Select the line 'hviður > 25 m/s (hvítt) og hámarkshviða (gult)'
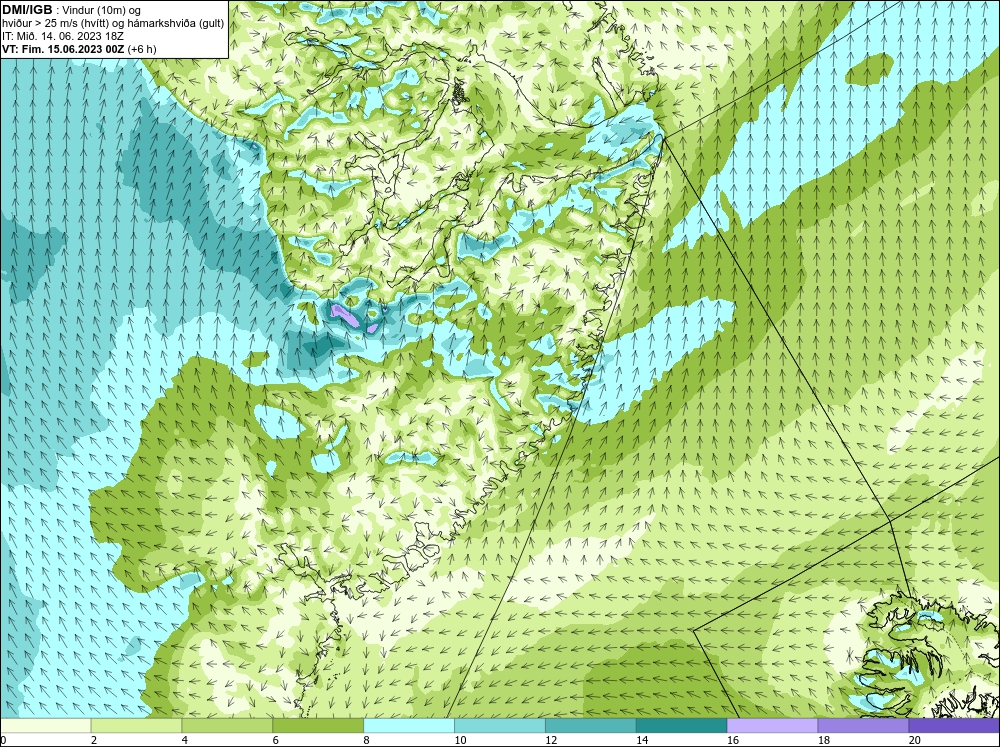This screenshot has width=1000, height=747. [x=113, y=23]
